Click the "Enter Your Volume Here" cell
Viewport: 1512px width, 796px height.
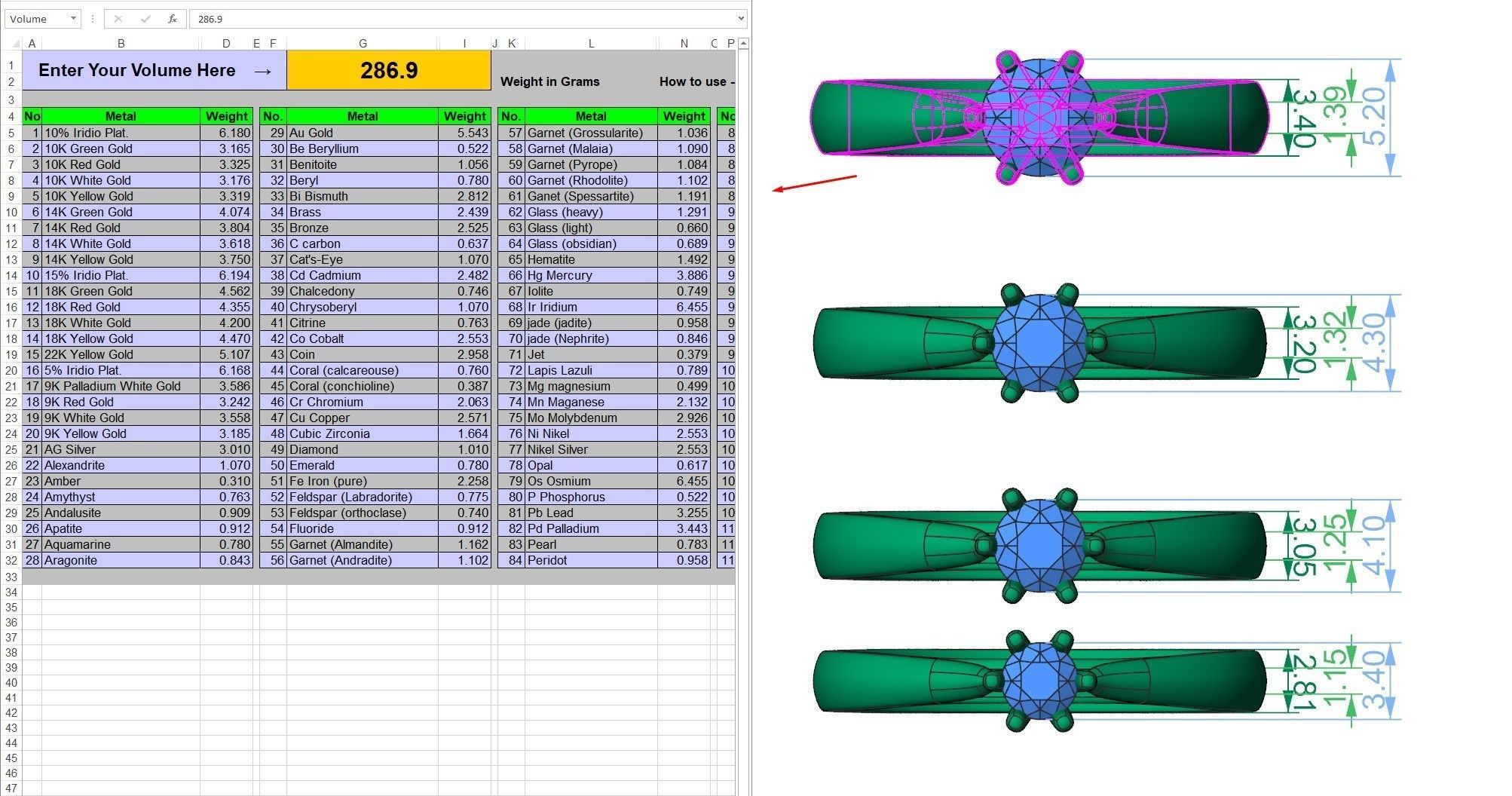[155, 70]
